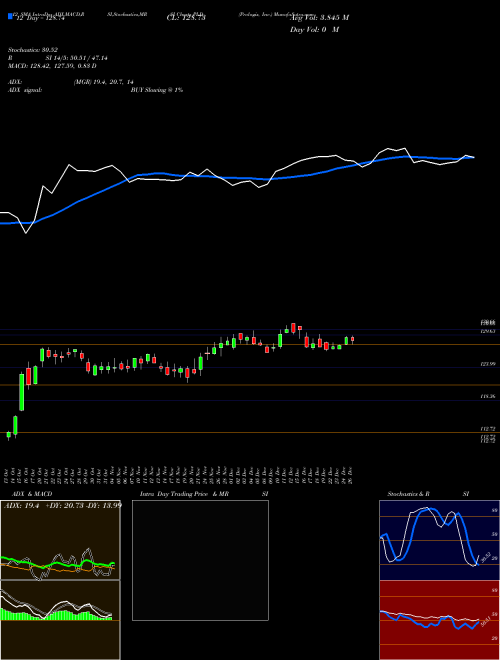The height and width of the screenshot is (660, 500).
Task: Click the ADX line chart panel
Action: [60, 540]
